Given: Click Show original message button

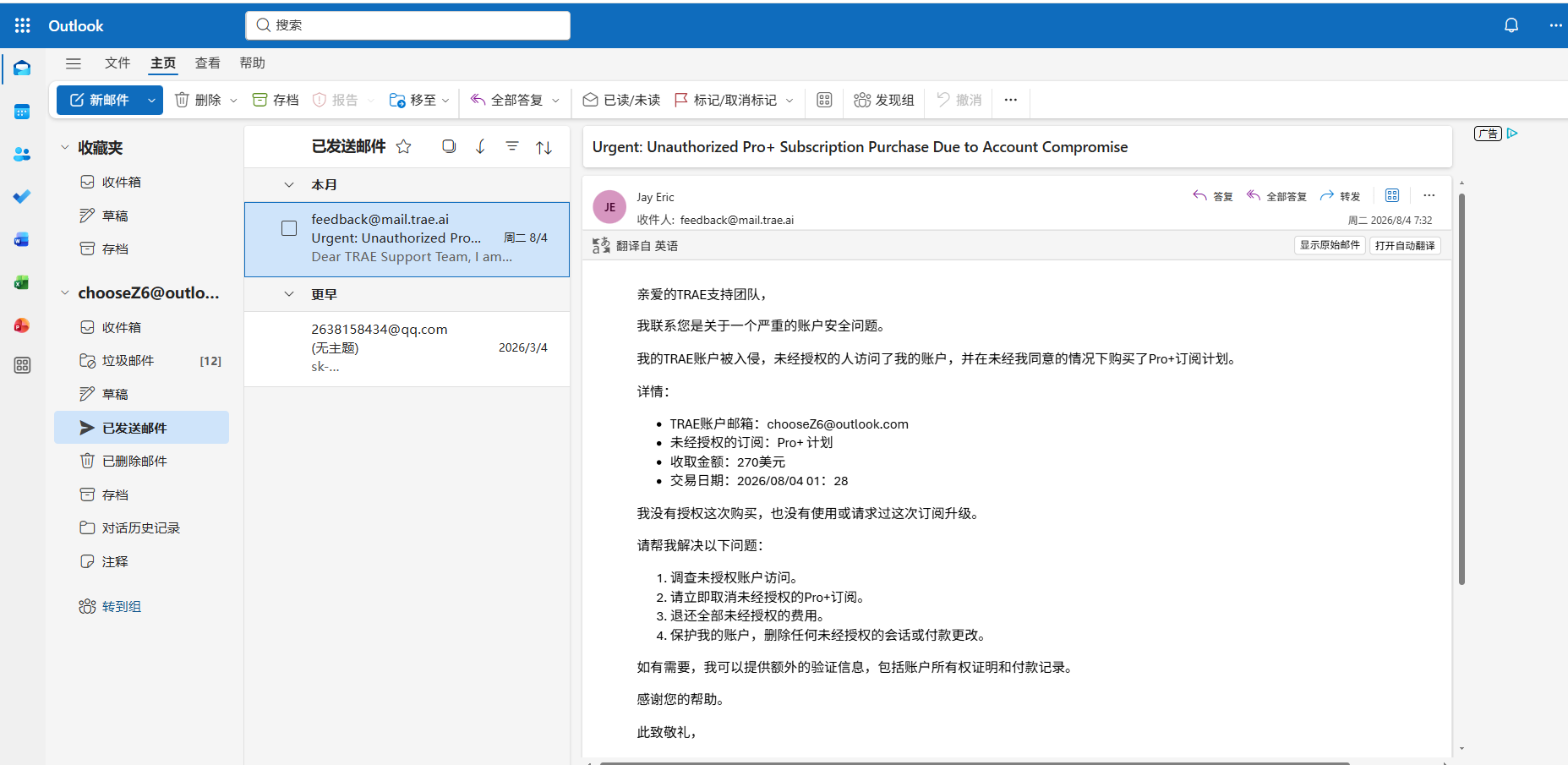Looking at the screenshot, I should [1330, 245].
